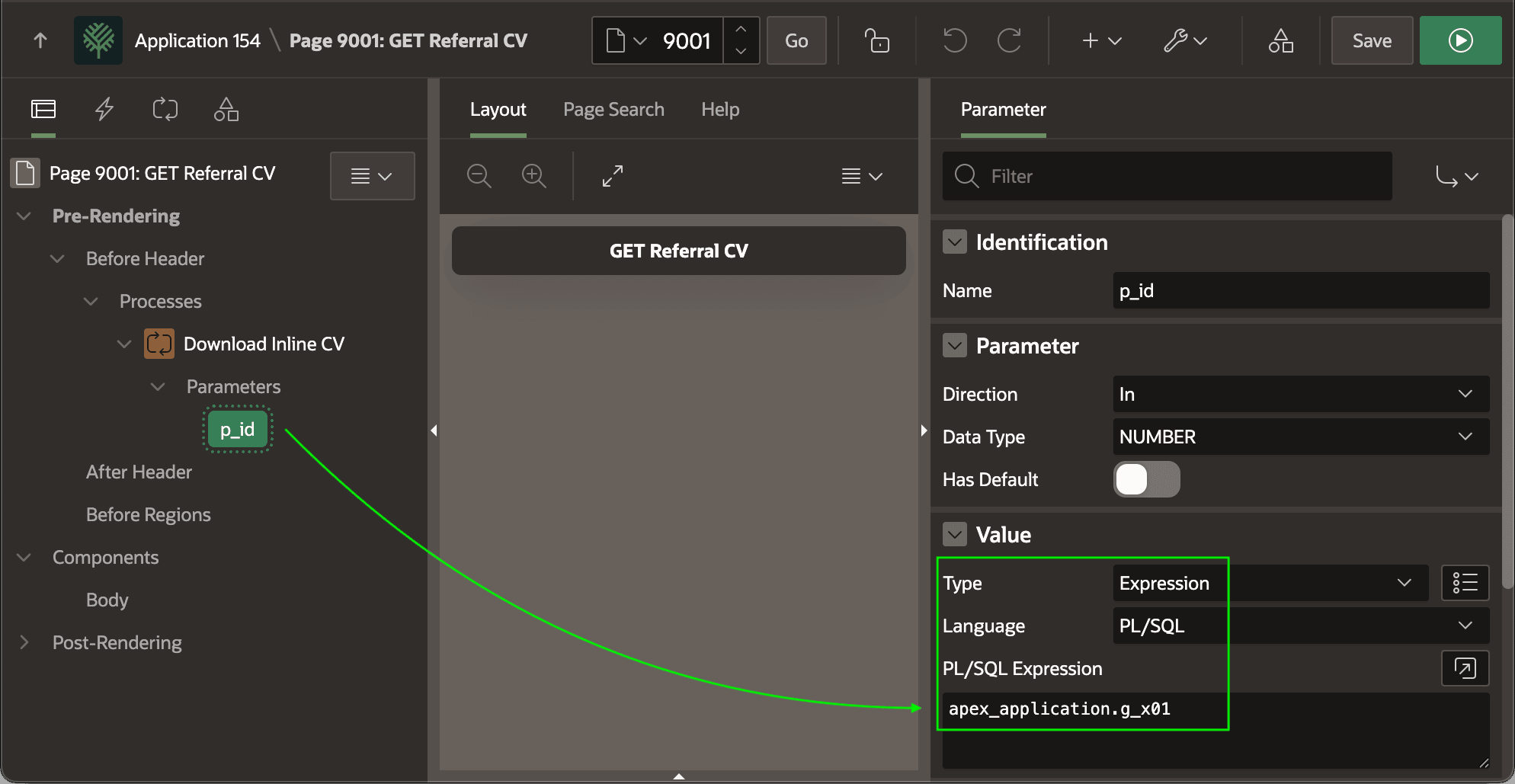Collapse right pane with splitter arrow
The image size is (1515, 784).
tap(924, 430)
